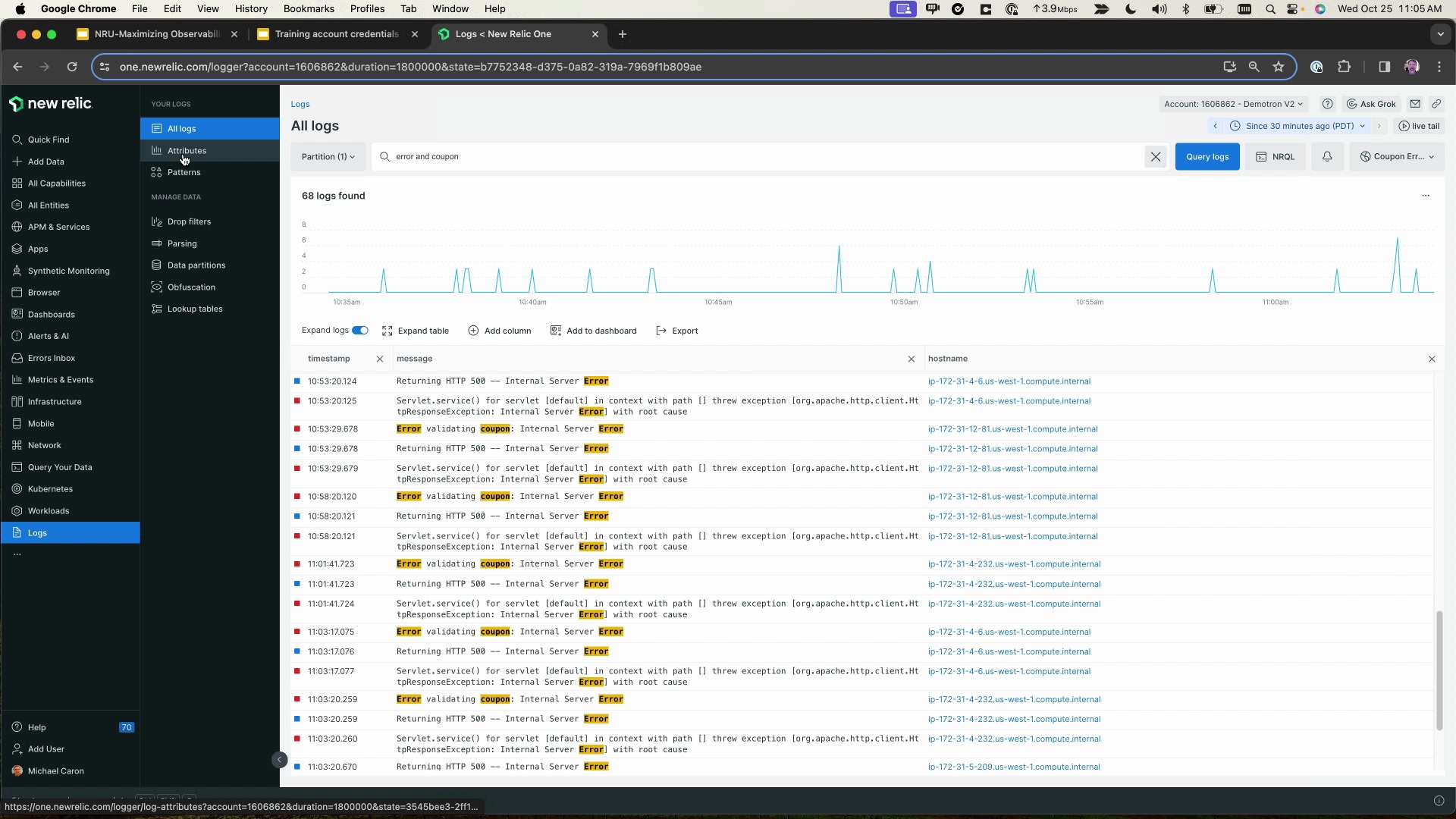
Task: Open account selector dropdown
Action: [x=1232, y=105]
